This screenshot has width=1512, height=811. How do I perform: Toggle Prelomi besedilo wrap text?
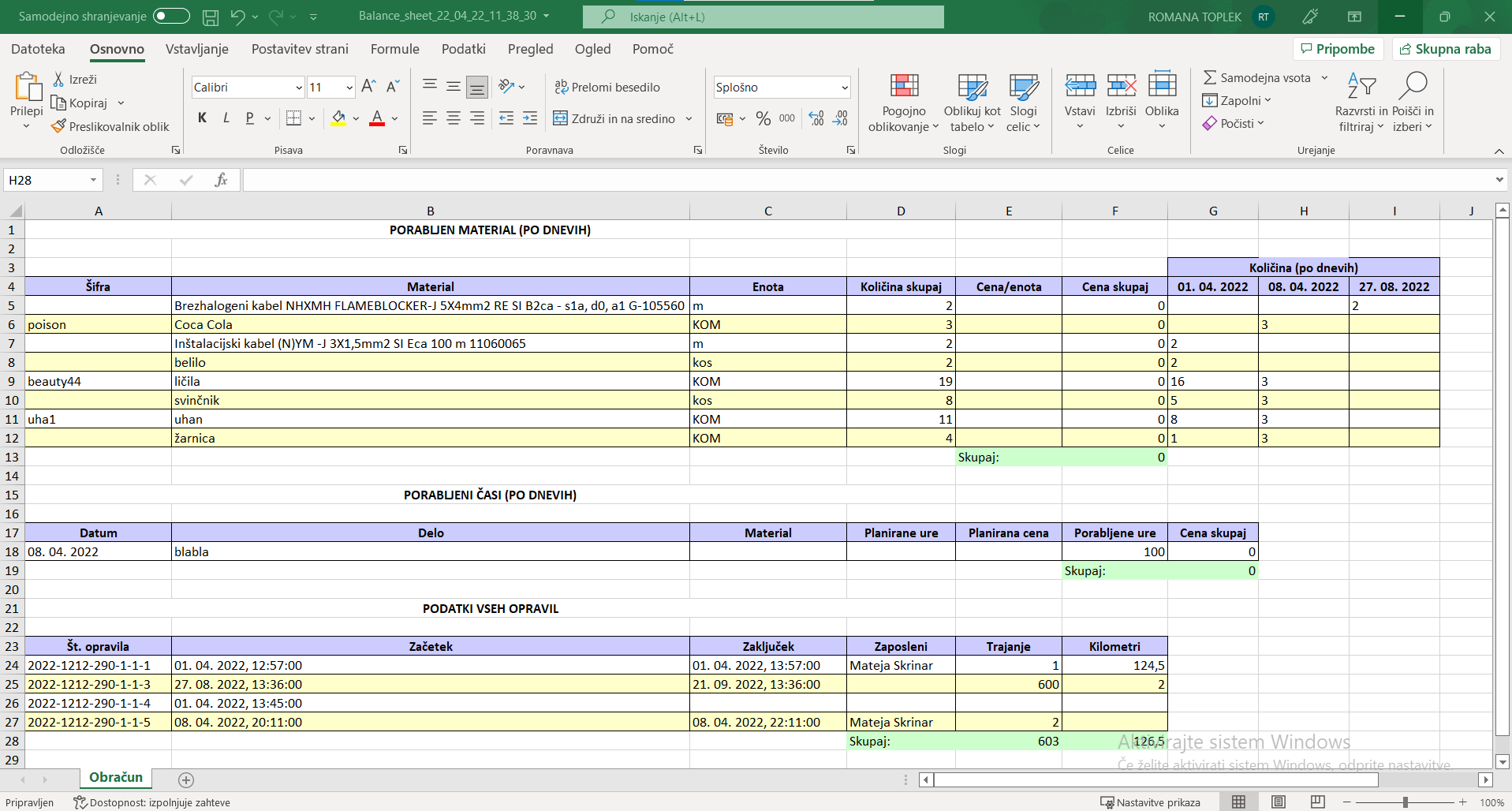coord(607,87)
